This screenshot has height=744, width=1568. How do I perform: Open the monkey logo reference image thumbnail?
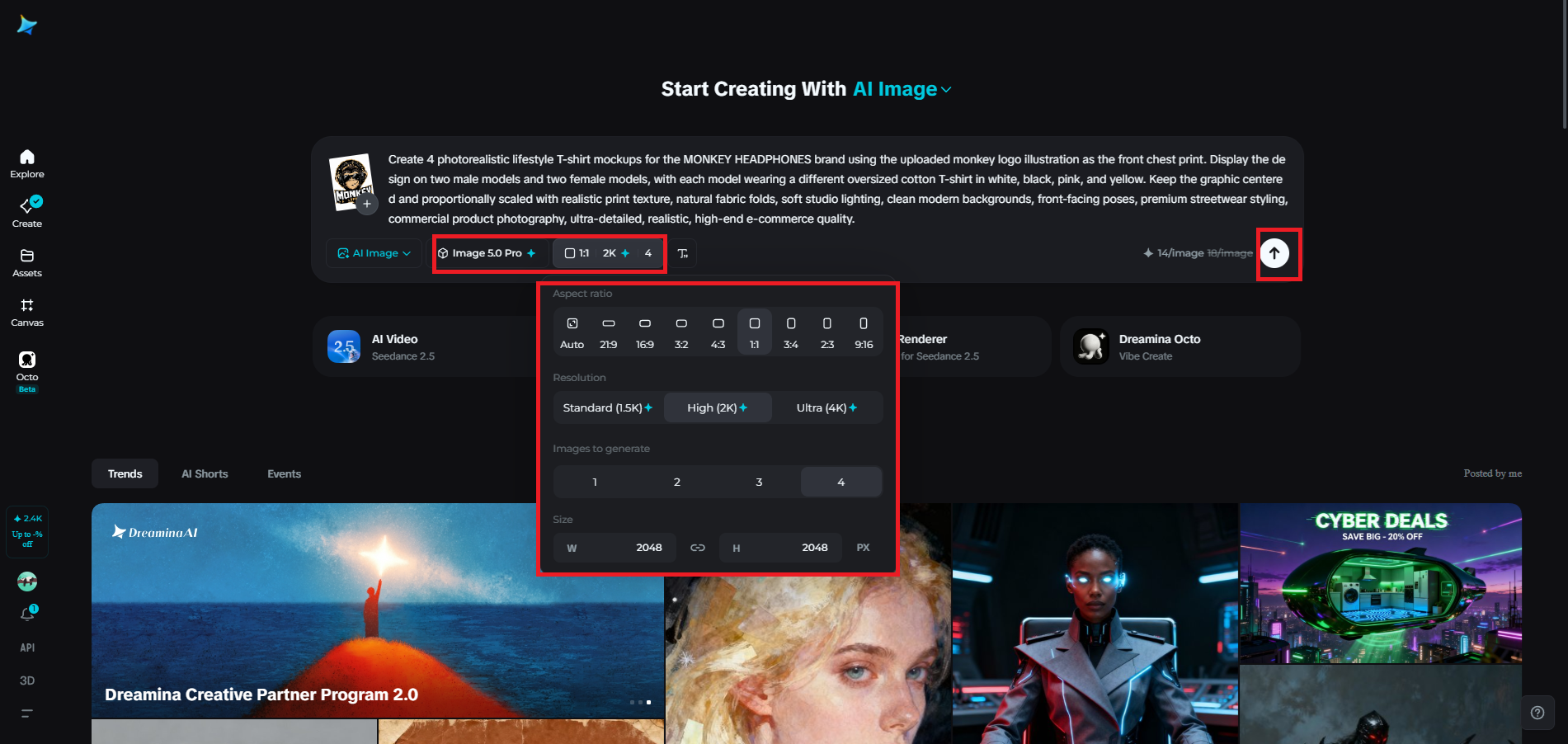[x=351, y=181]
